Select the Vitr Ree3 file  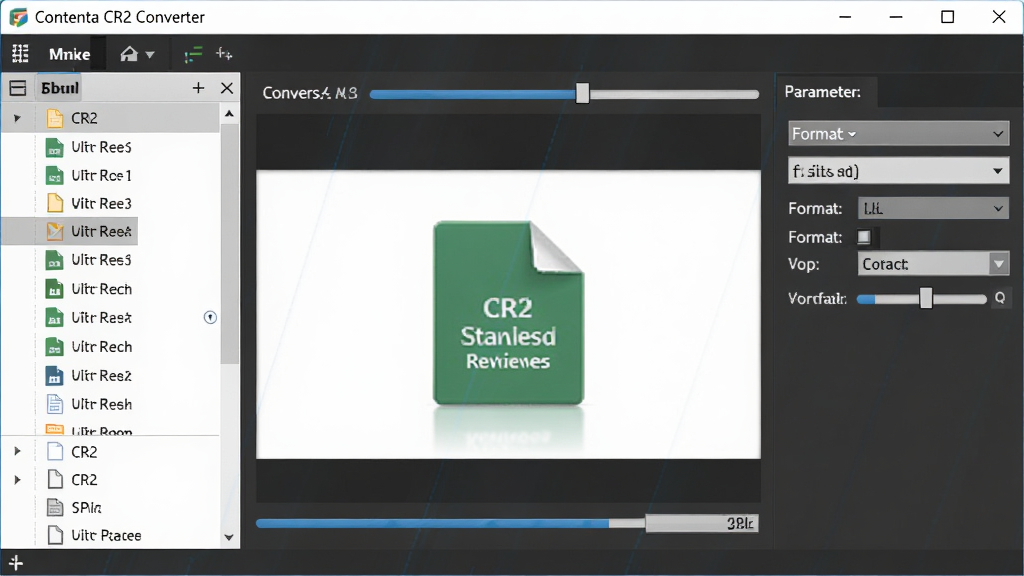(x=101, y=203)
